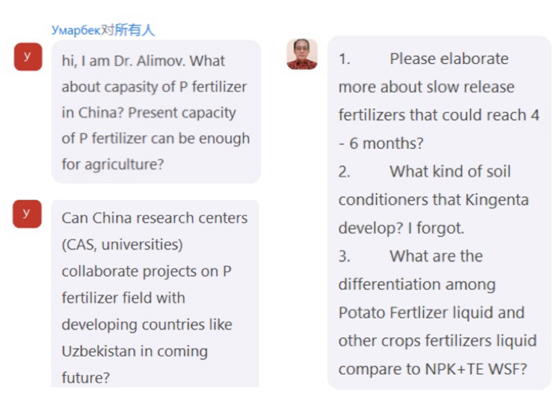Image resolution: width=558 pixels, height=412 pixels.
Task: Click the 'Potato Fertlizer liquid and' line
Action: (x=431, y=313)
